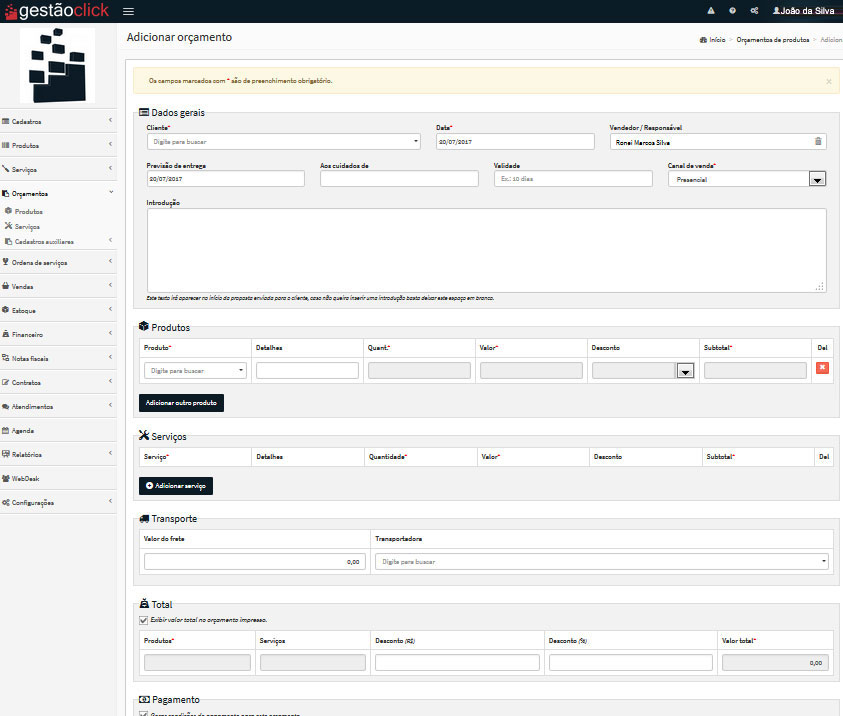Open the Cliente search dropdown
The height and width of the screenshot is (716, 843).
click(283, 142)
